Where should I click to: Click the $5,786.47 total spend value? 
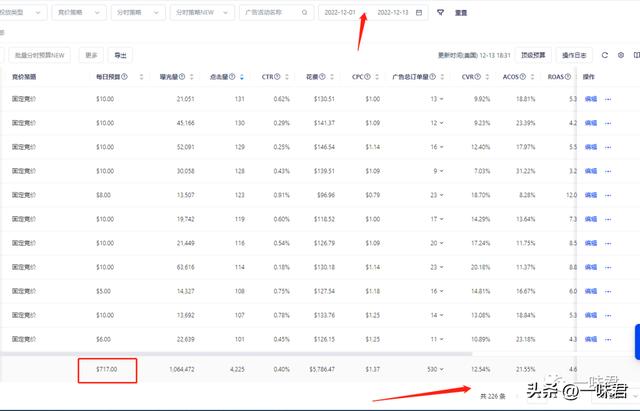pyautogui.click(x=322, y=369)
